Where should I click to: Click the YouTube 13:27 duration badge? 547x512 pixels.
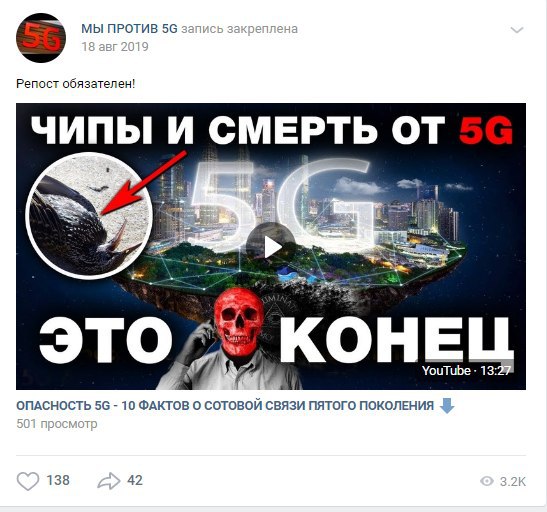466,370
